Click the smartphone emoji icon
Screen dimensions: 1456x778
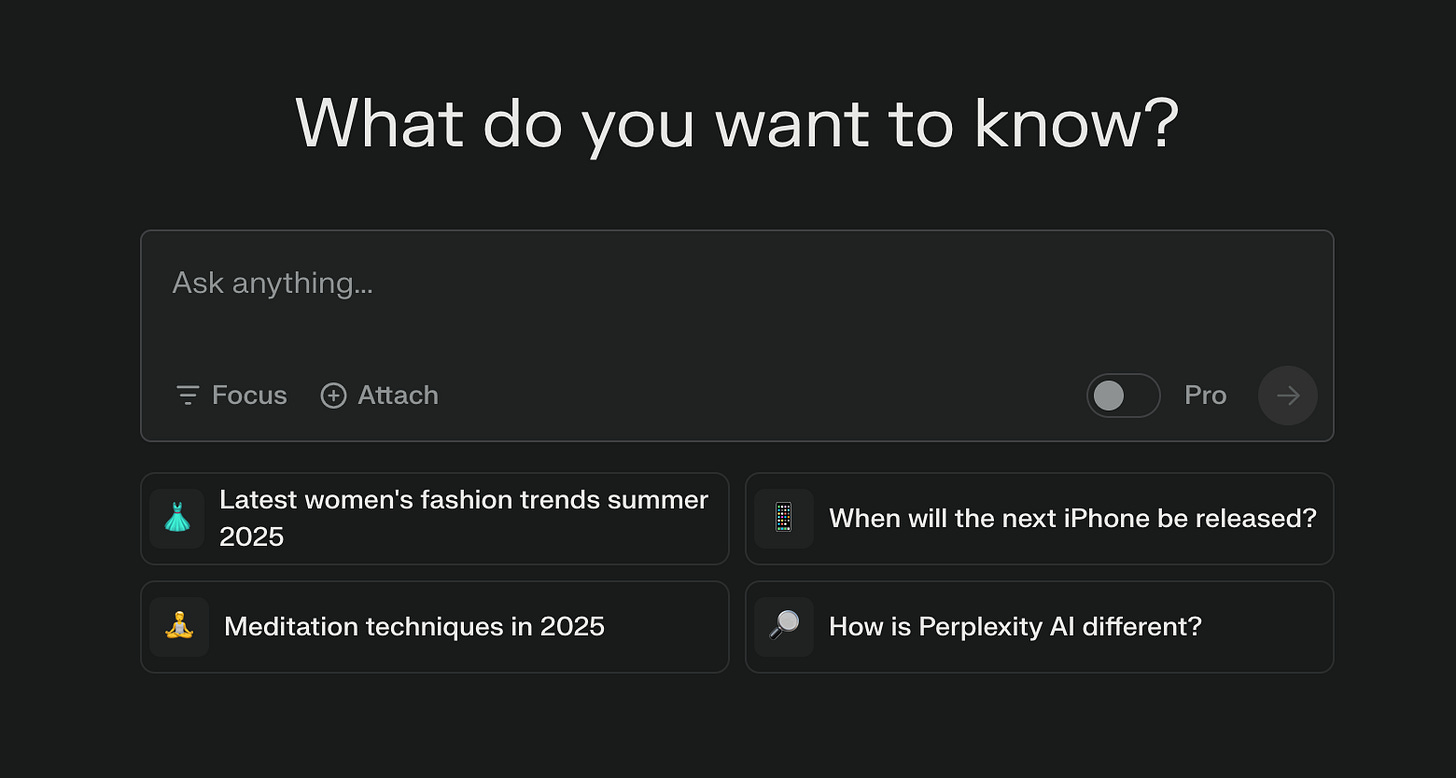(783, 518)
